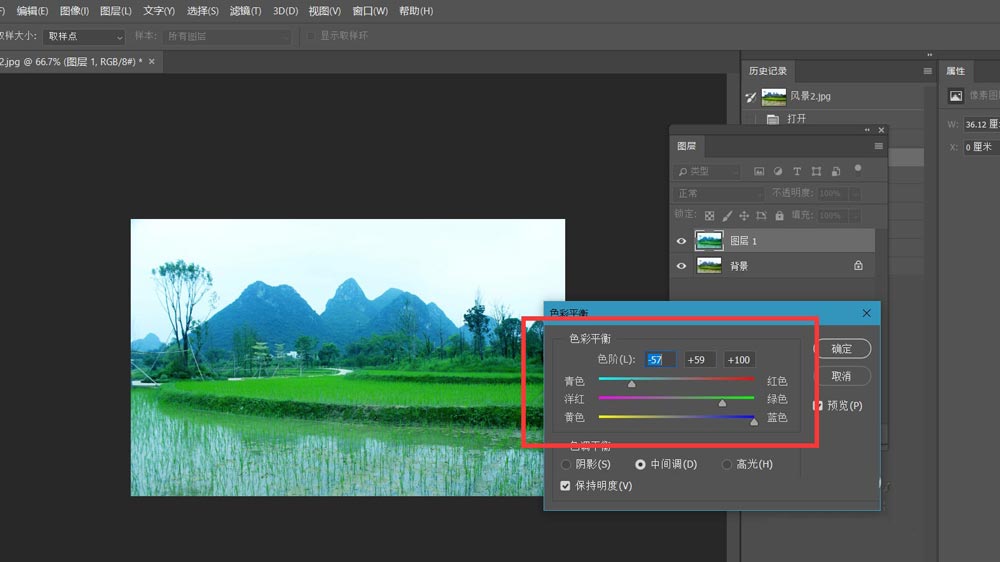Toggle the 显示取样环 checkbox
Viewport: 1000px width, 562px height.
point(311,36)
